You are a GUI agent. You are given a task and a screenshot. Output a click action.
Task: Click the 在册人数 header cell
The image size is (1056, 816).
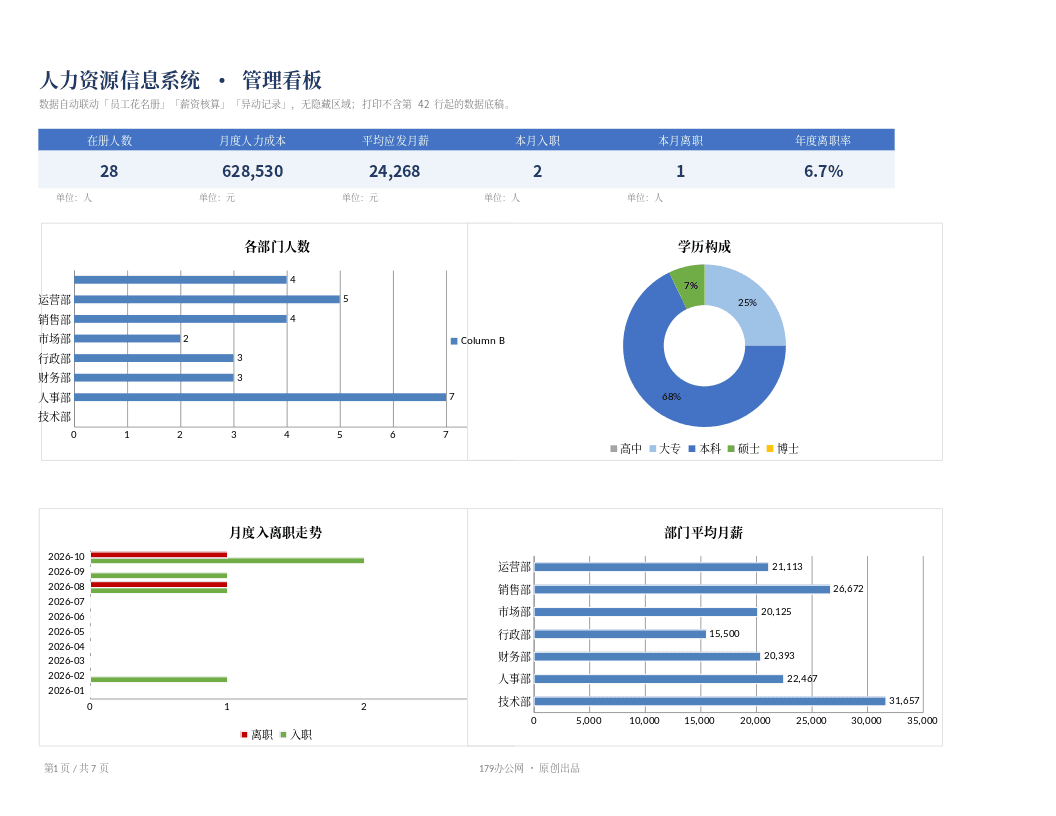point(109,140)
